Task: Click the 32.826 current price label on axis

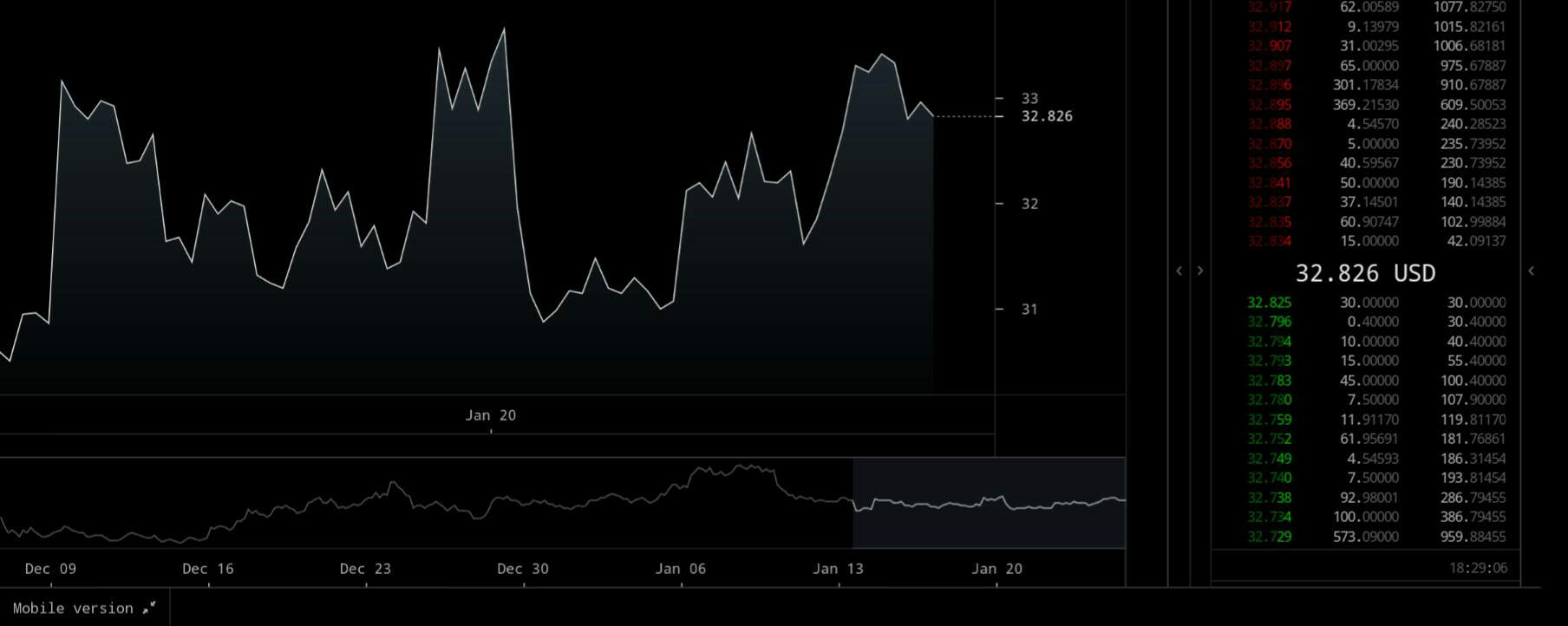Action: point(1047,116)
